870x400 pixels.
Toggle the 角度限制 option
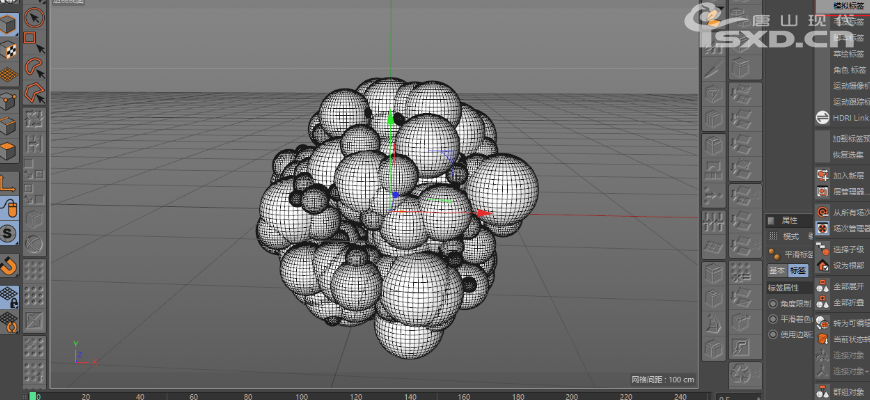pos(773,304)
